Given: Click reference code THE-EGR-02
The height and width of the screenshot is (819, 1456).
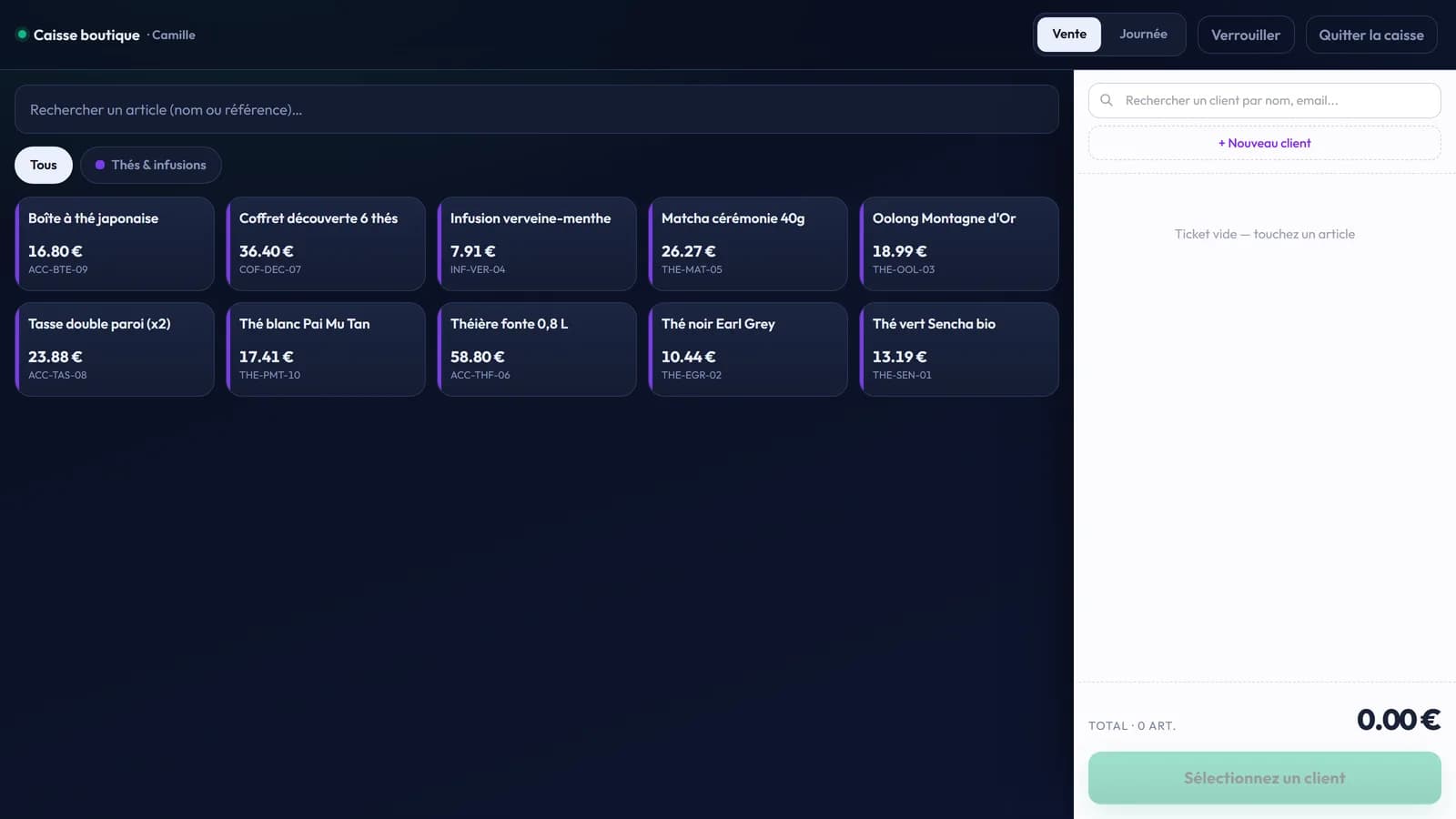Looking at the screenshot, I should pyautogui.click(x=692, y=375).
